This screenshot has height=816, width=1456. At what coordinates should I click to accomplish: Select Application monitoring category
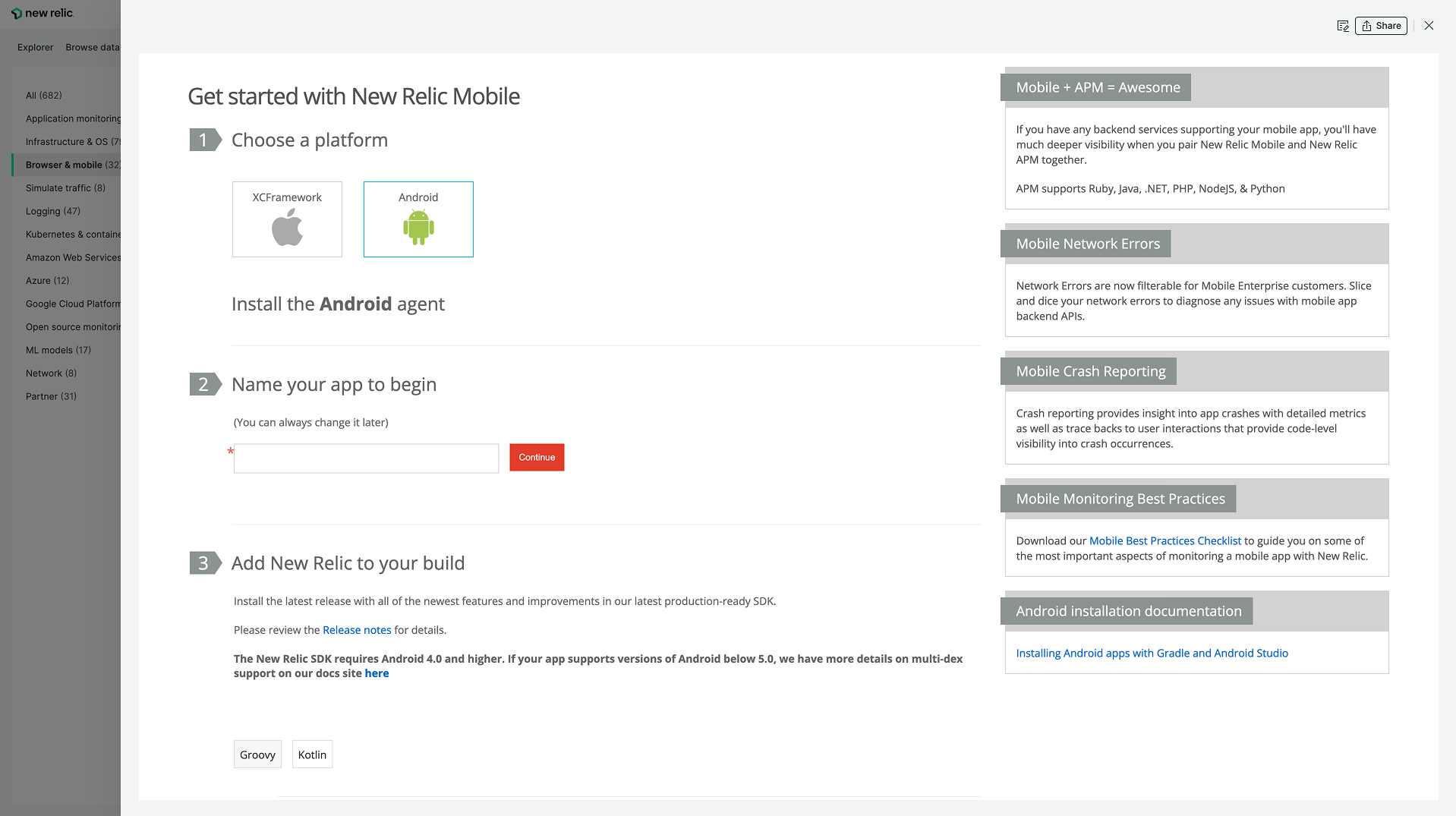pyautogui.click(x=73, y=119)
